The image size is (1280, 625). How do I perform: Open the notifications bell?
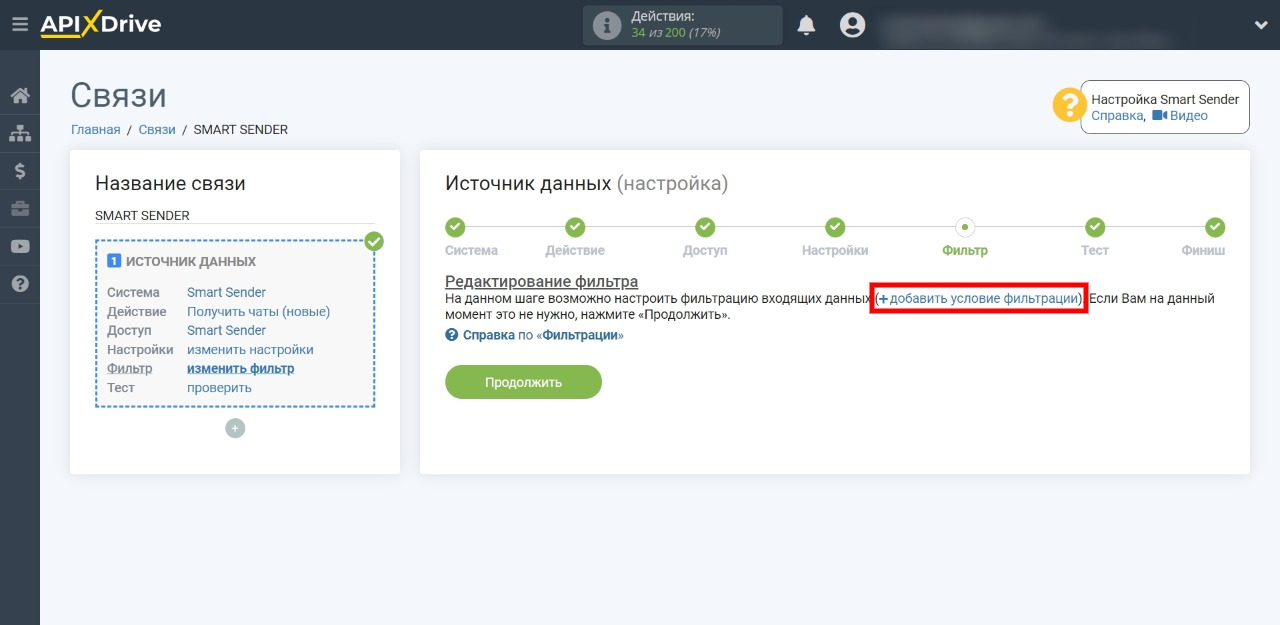pyautogui.click(x=806, y=25)
